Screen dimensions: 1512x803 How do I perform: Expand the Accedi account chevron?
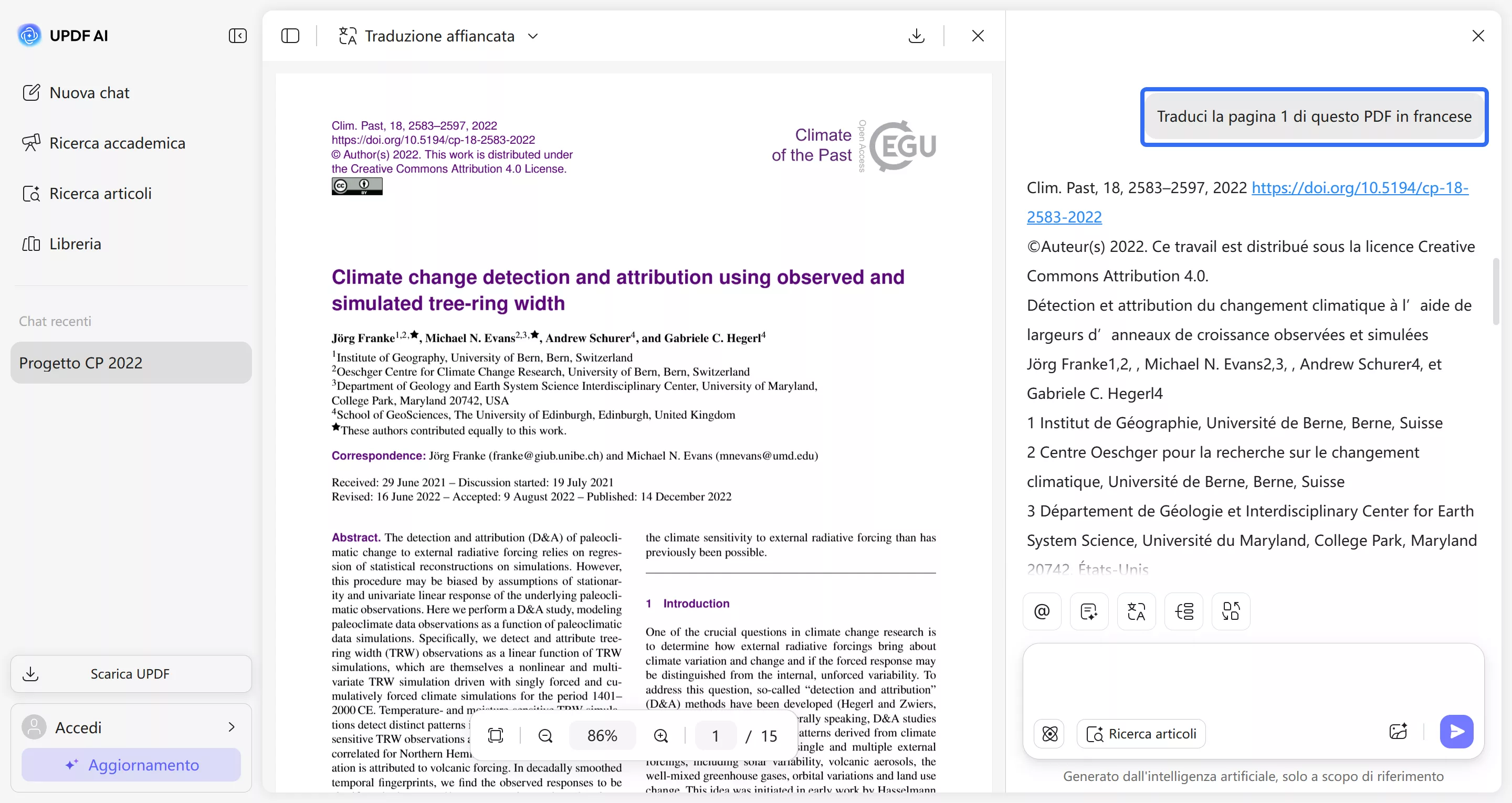coord(231,727)
